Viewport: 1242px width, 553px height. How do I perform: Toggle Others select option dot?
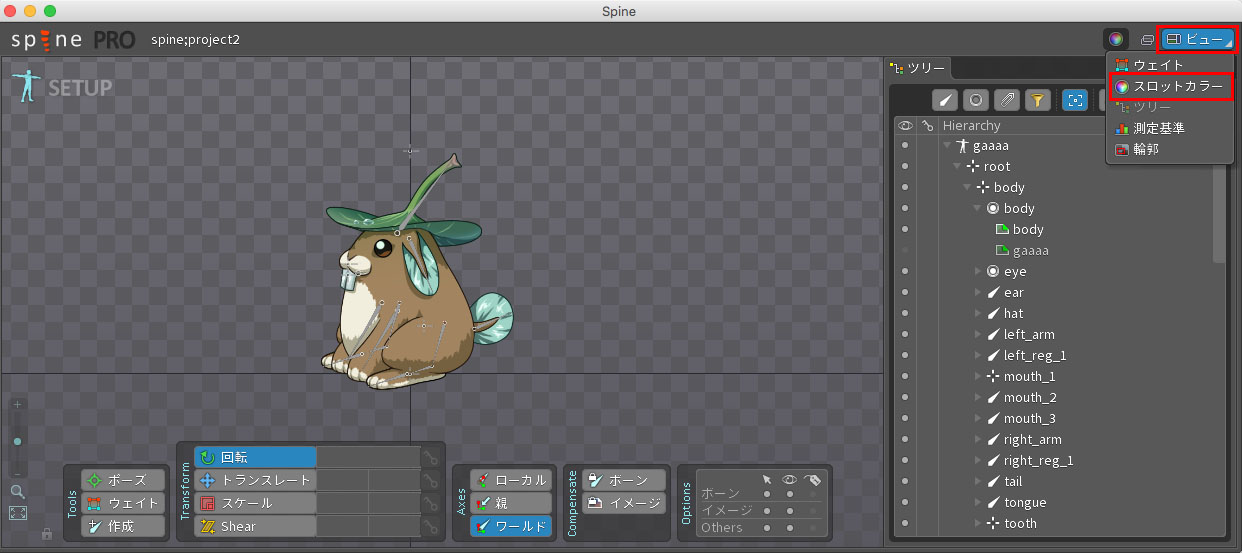767,528
